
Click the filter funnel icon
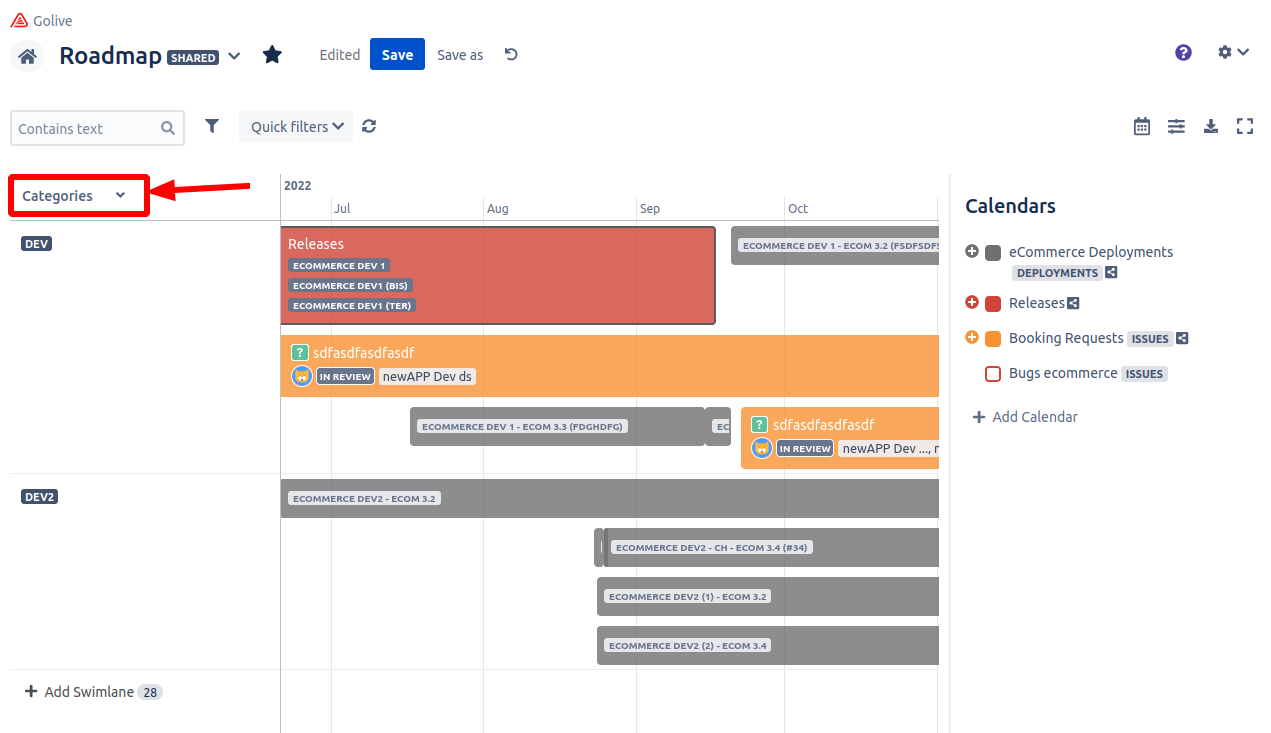tap(212, 126)
